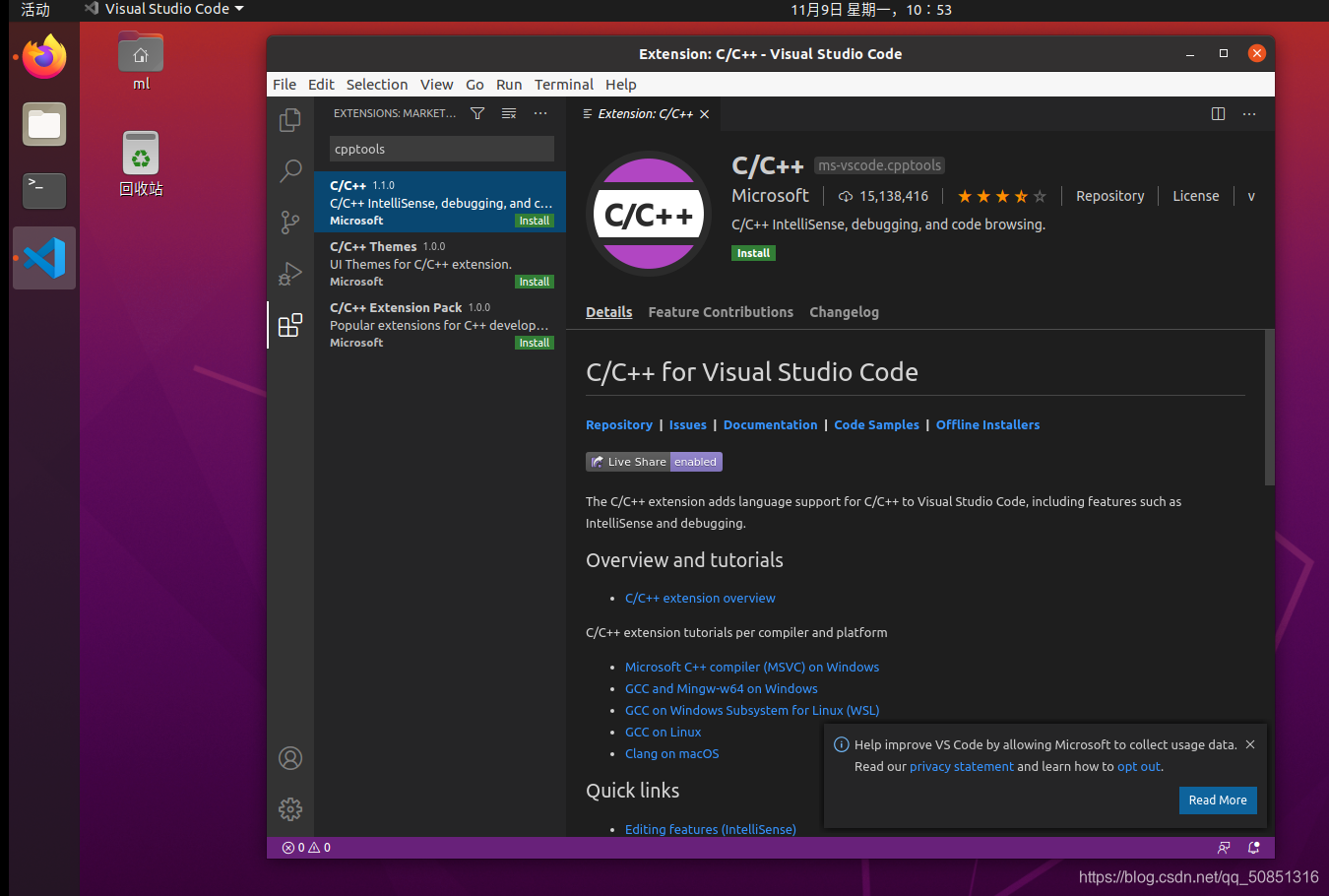The width and height of the screenshot is (1329, 896).
Task: Open the Go menu
Action: (x=475, y=85)
